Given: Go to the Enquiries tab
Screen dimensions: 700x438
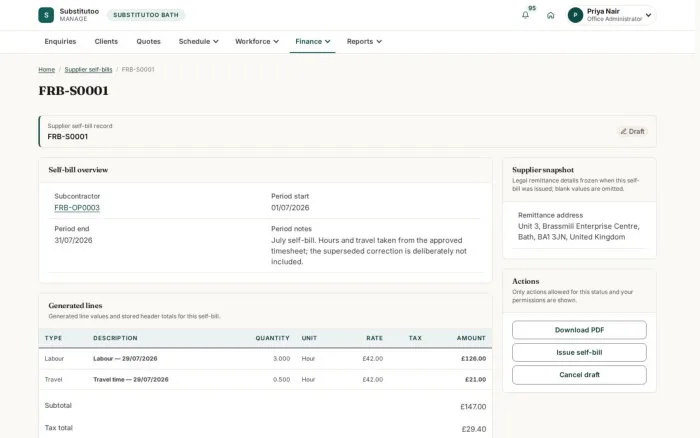Looking at the screenshot, I should tap(60, 42).
